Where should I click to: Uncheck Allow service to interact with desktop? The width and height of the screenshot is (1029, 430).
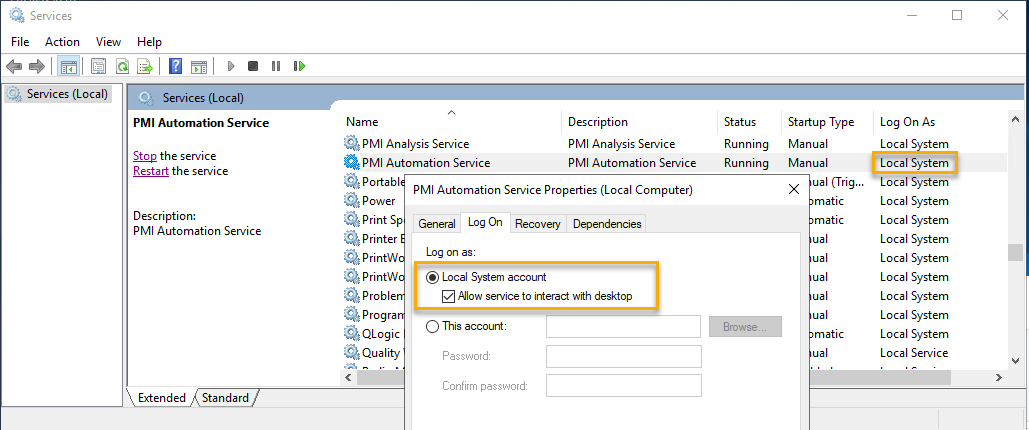coord(448,296)
